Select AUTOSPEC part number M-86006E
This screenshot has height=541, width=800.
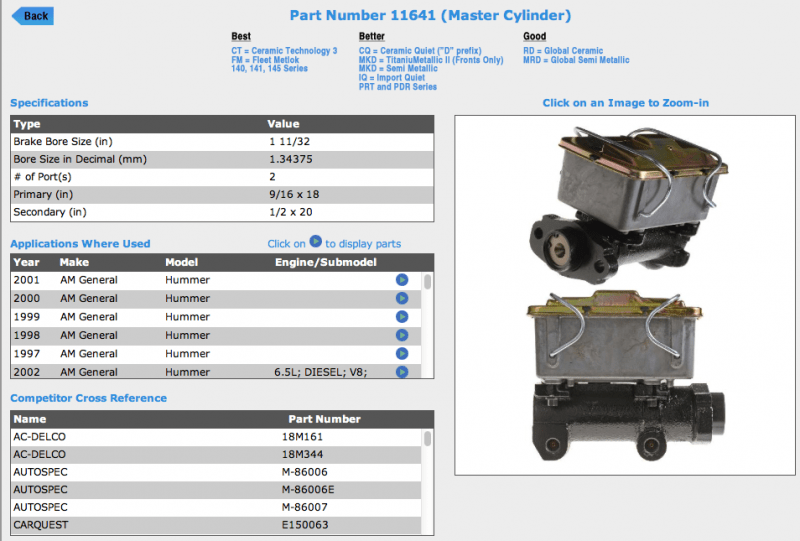click(x=308, y=489)
